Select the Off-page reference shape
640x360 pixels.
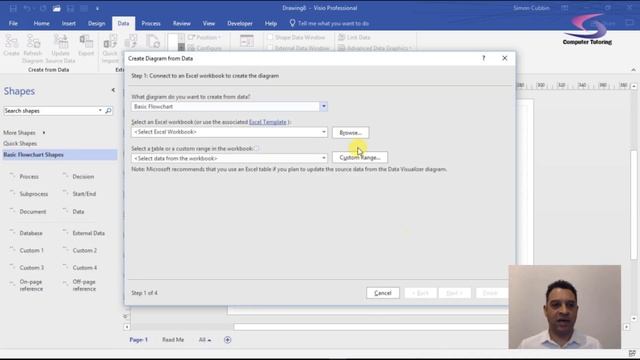pos(80,285)
